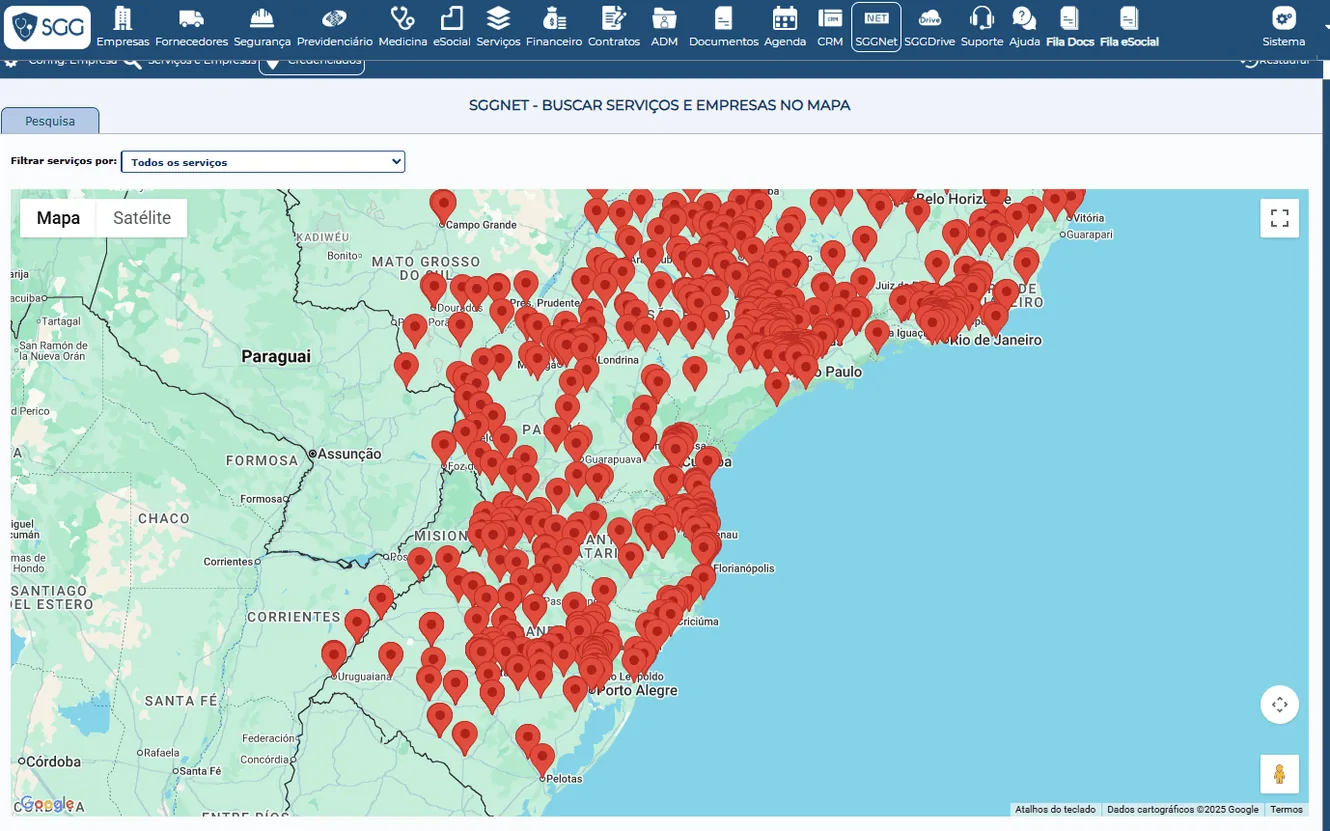Image resolution: width=1330 pixels, height=831 pixels.
Task: Open the Documentos module
Action: tap(724, 28)
